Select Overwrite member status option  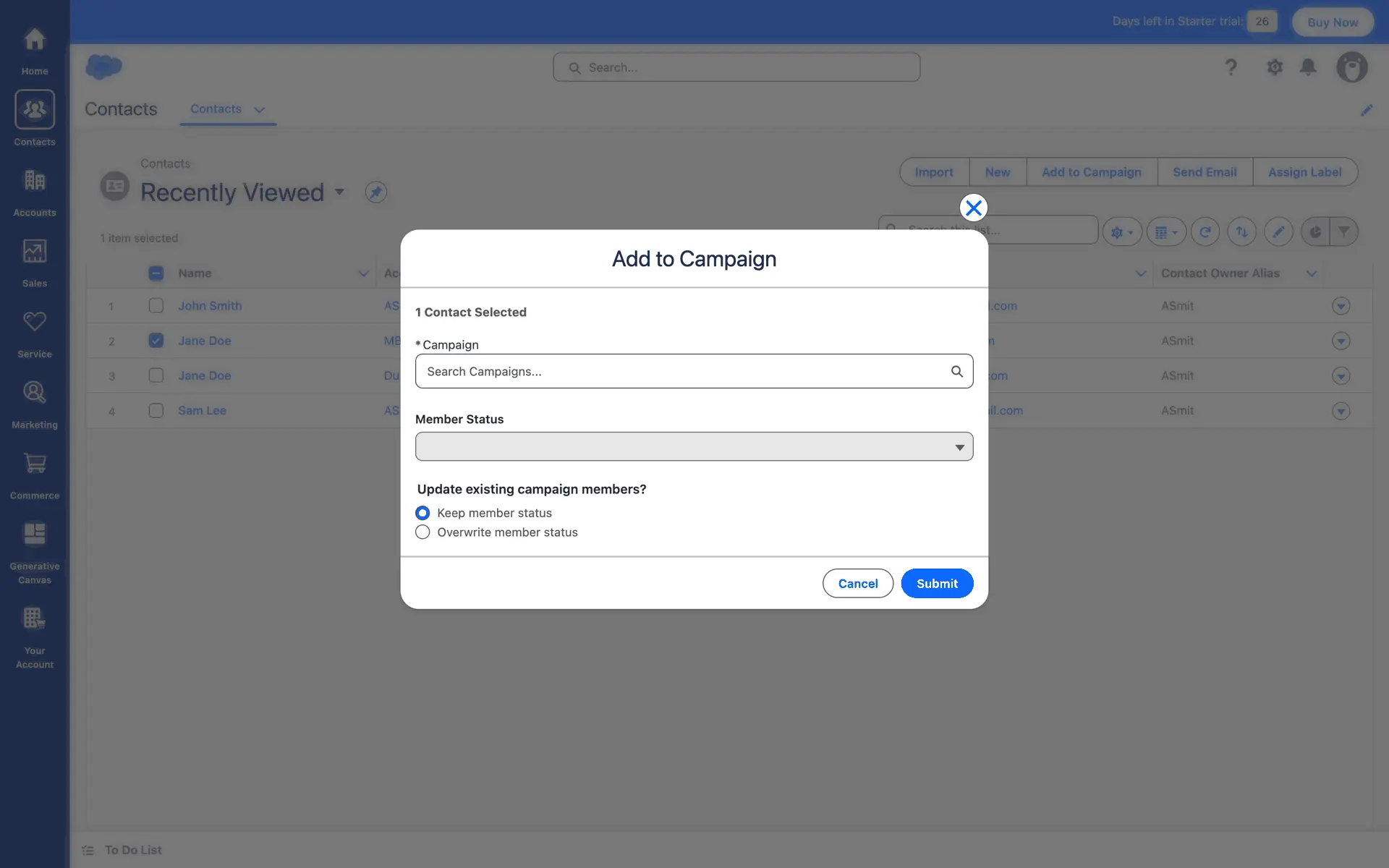pos(422,532)
